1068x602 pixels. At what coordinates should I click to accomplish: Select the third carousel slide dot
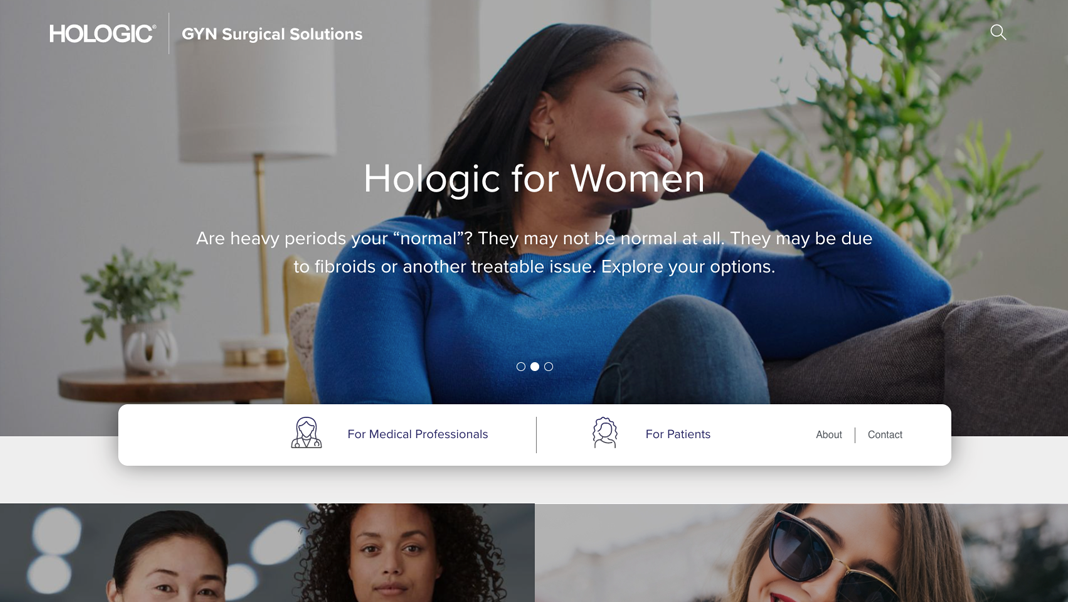coord(548,366)
